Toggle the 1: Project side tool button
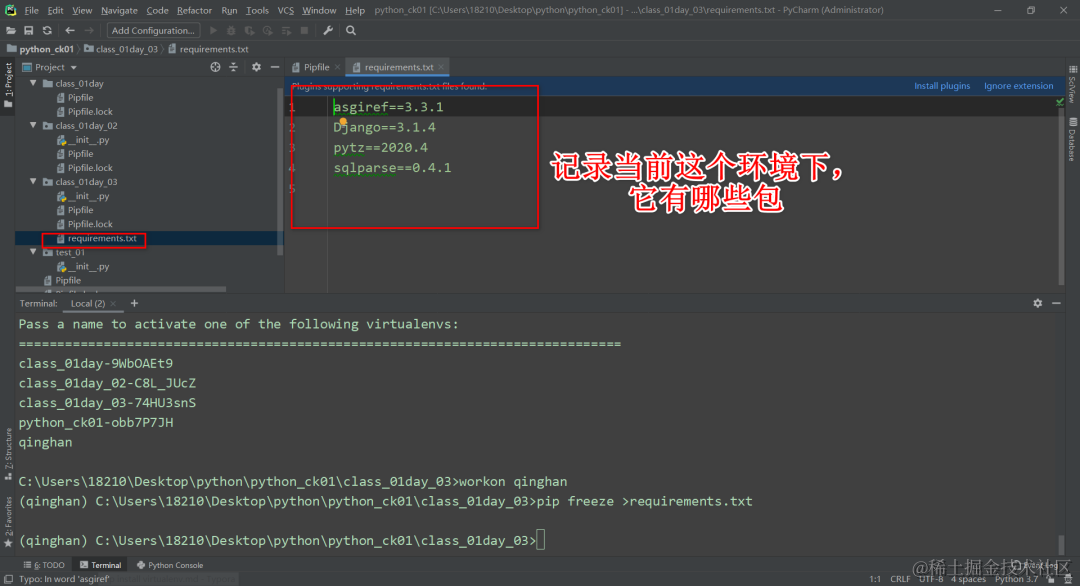This screenshot has width=1080, height=586. coord(8,85)
